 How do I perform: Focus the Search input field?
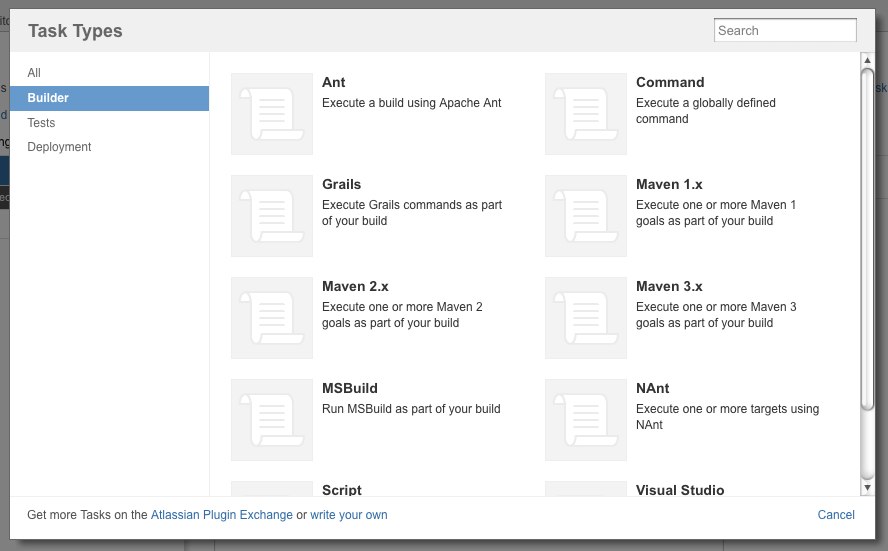pyautogui.click(x=785, y=31)
